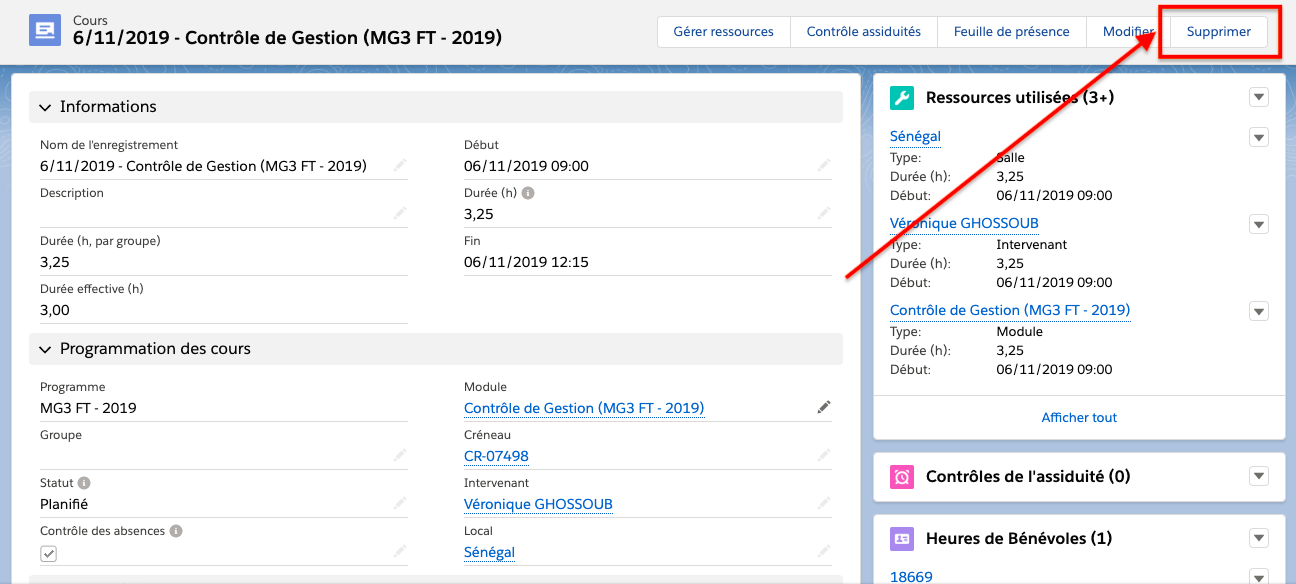Image resolution: width=1296 pixels, height=584 pixels.
Task: Open dropdown menu for Ressources utilisées panel
Action: point(1259,97)
